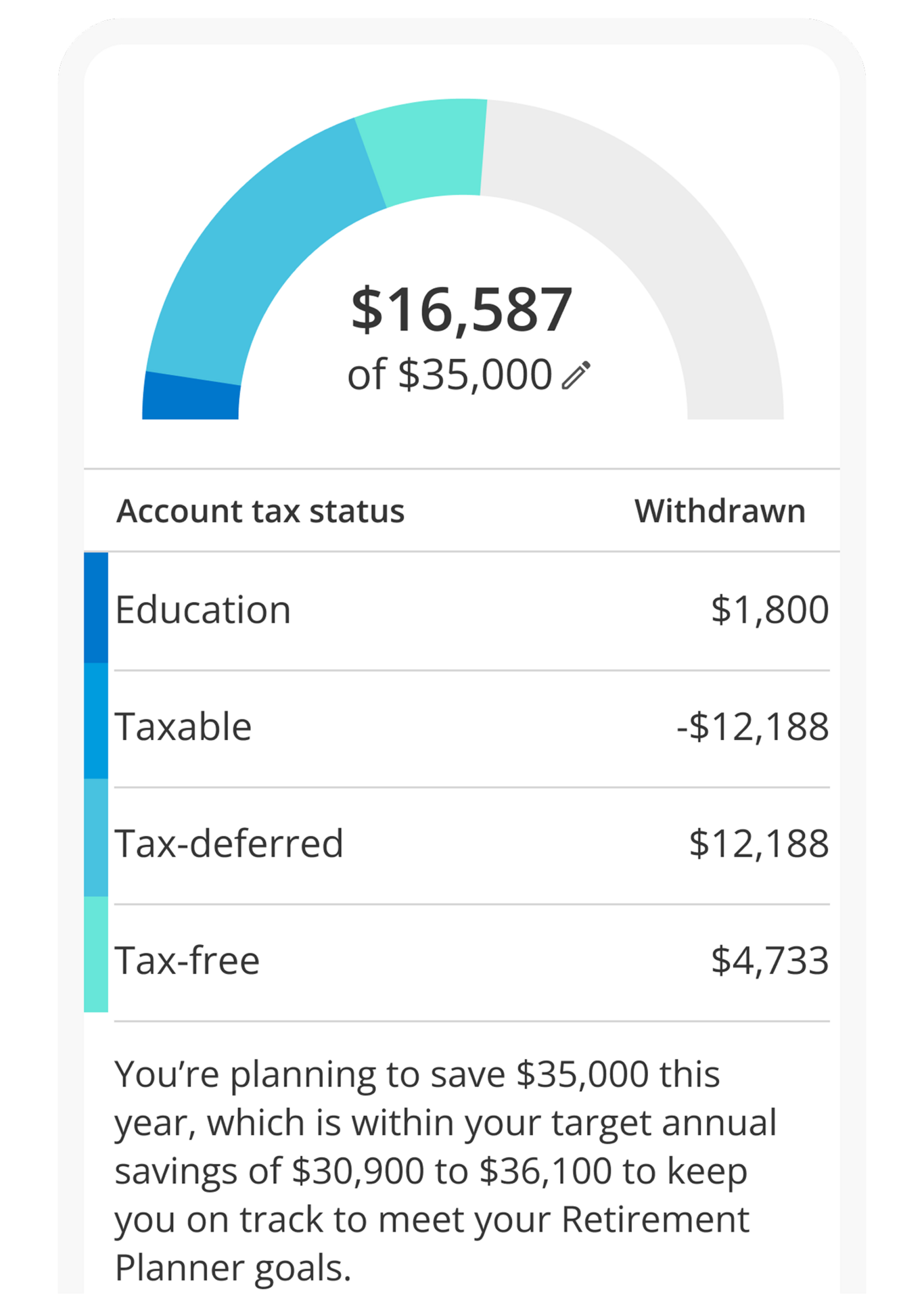Click the $1,800 Education withdrawn amount

tap(769, 609)
